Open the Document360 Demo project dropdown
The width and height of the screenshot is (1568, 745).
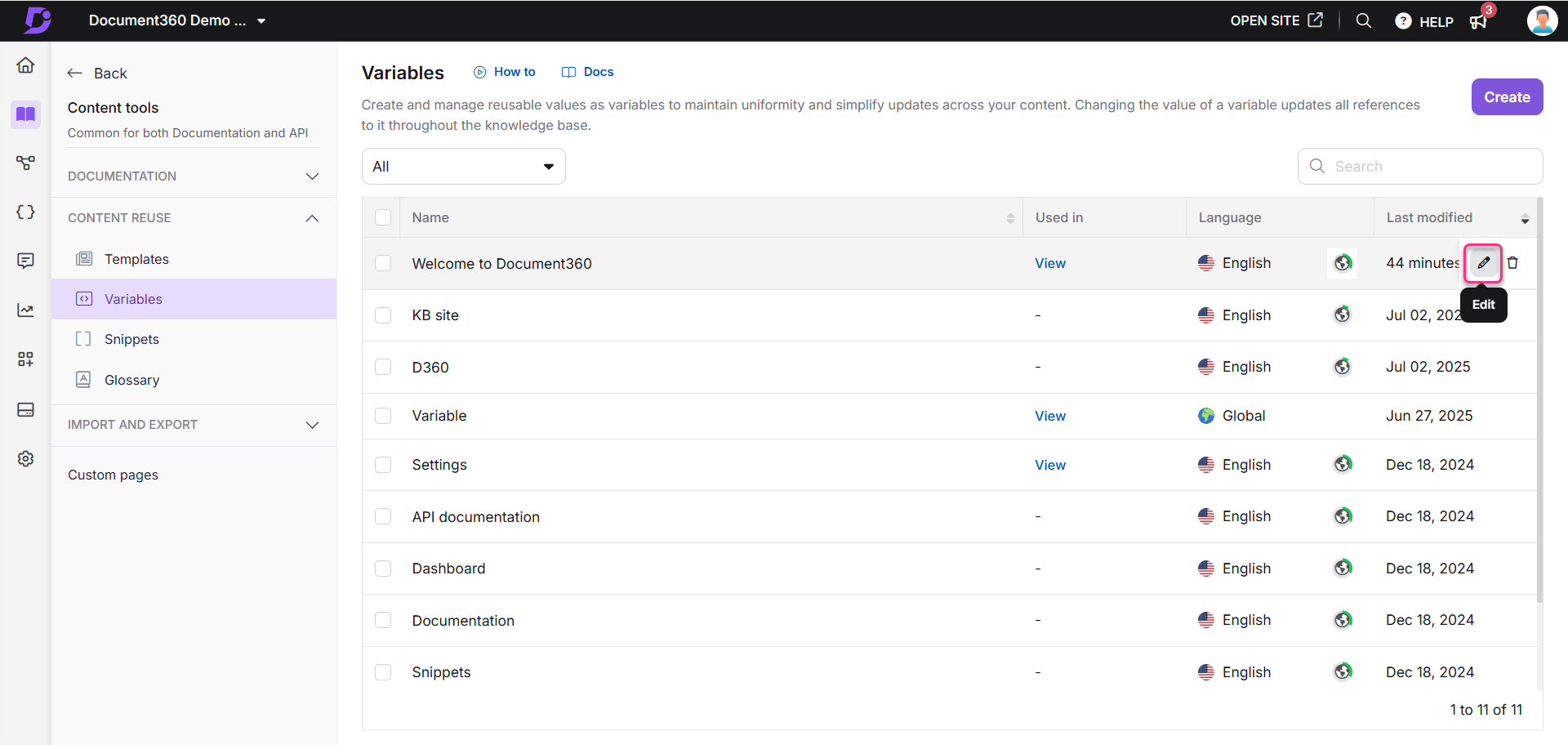coord(177,20)
